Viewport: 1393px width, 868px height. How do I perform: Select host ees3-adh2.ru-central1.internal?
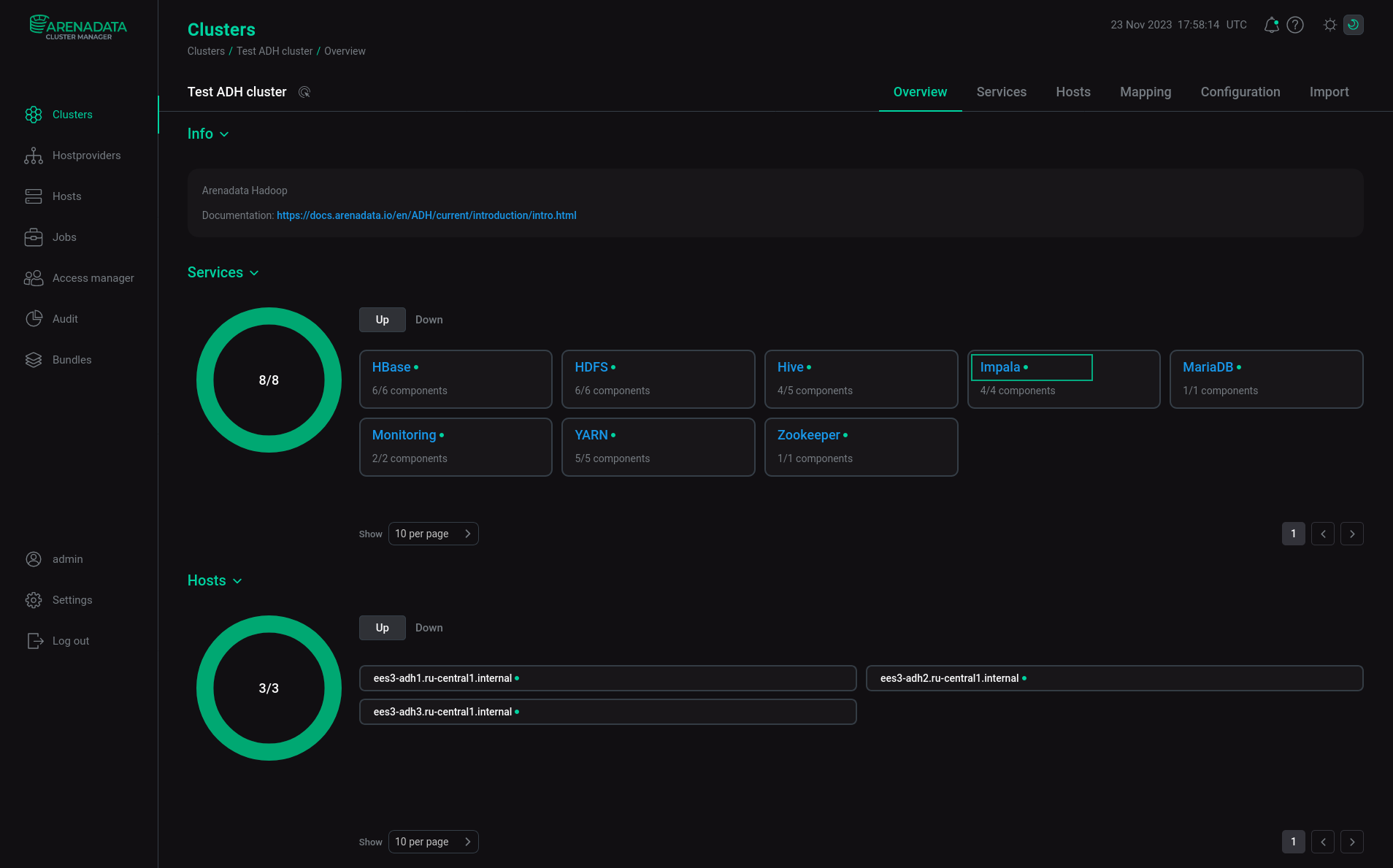point(1114,678)
